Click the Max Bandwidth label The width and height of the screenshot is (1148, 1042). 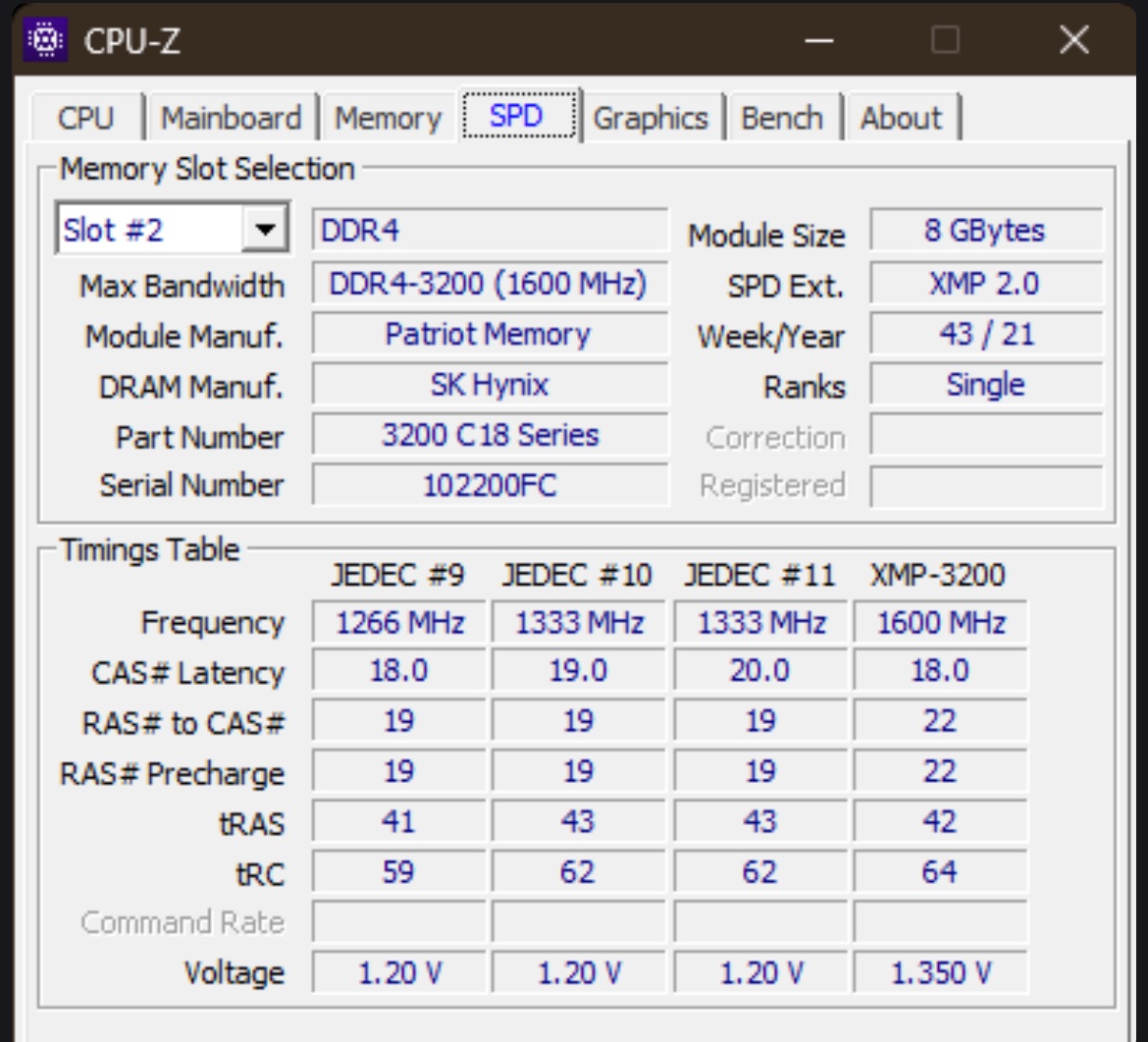point(182,286)
